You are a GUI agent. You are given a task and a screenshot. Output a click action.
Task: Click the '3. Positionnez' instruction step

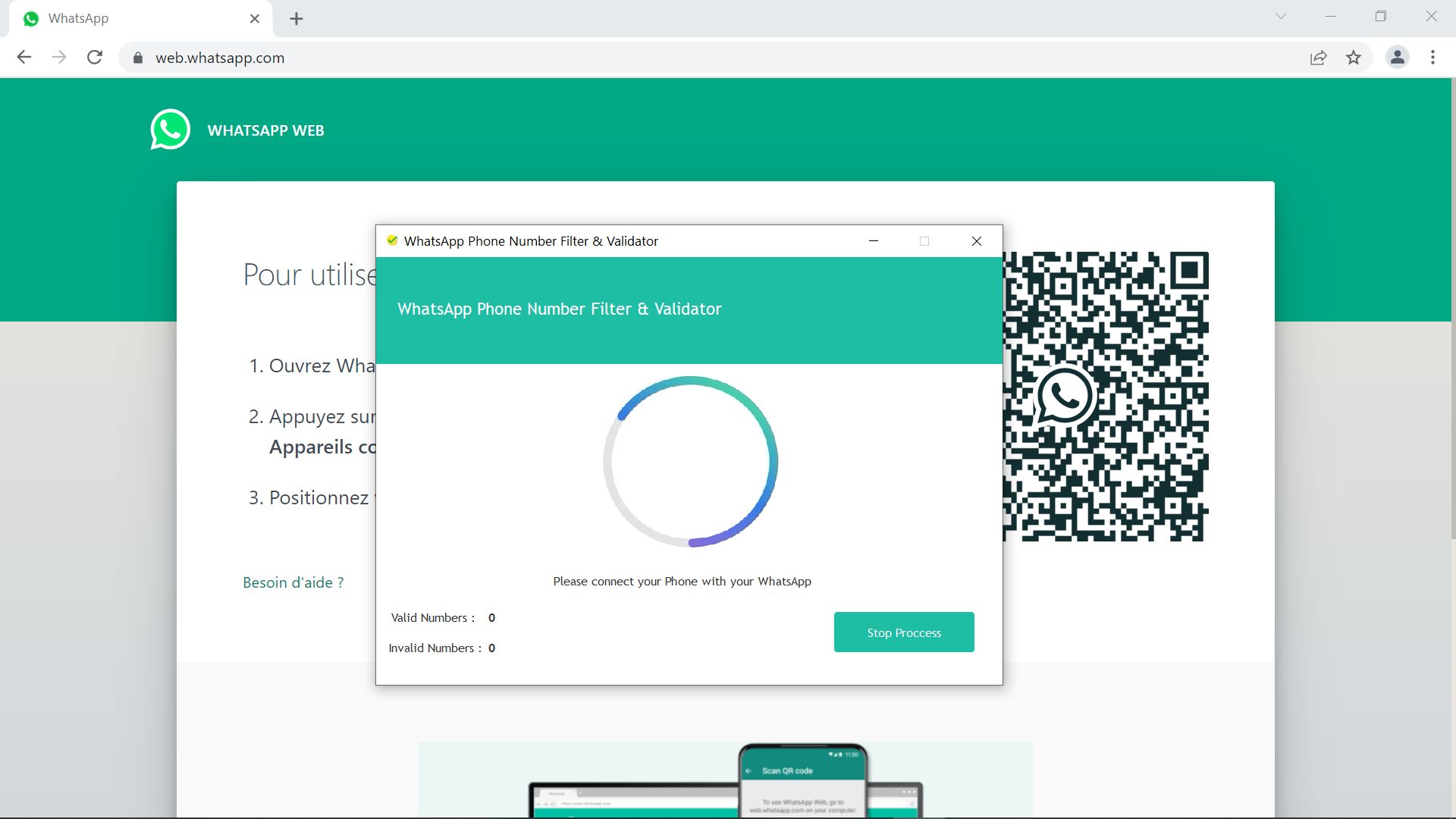(x=312, y=497)
